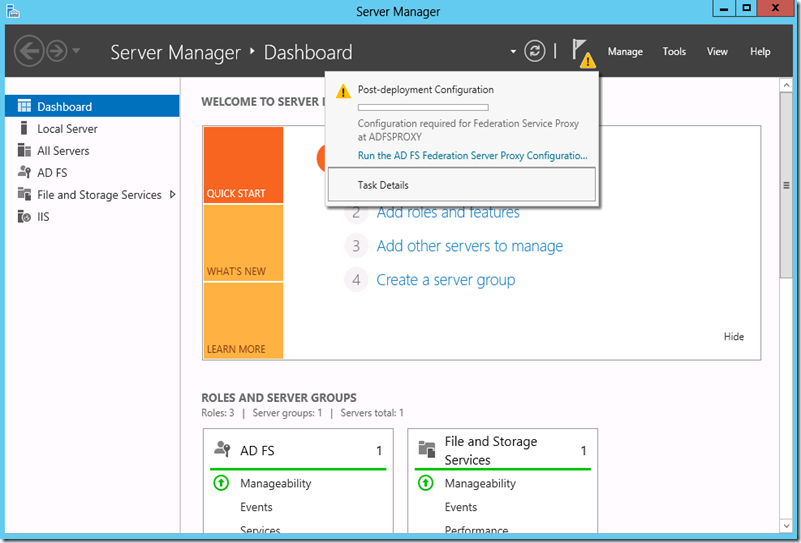
Task: Click File and Storage Manageability status icon
Action: 426,483
